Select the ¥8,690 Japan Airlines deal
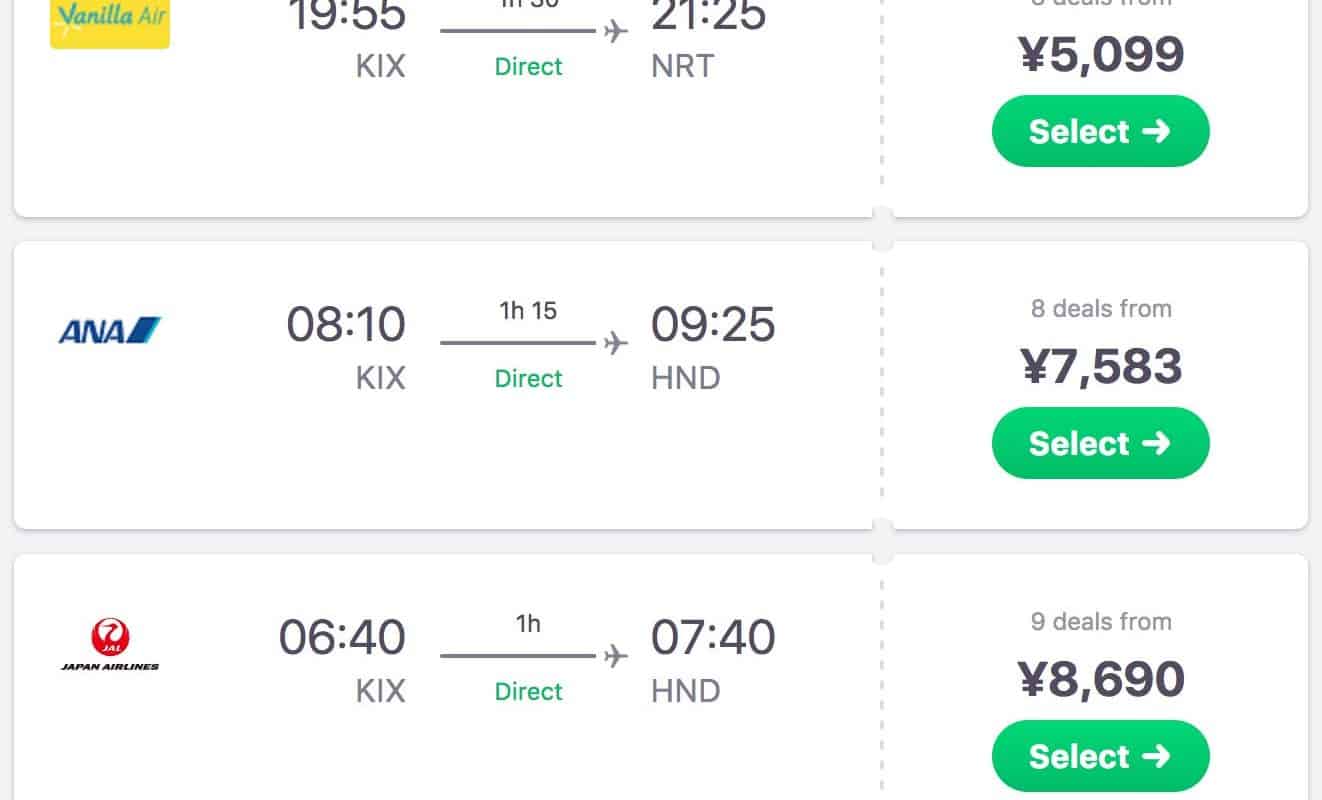This screenshot has width=1322, height=800. click(1100, 756)
